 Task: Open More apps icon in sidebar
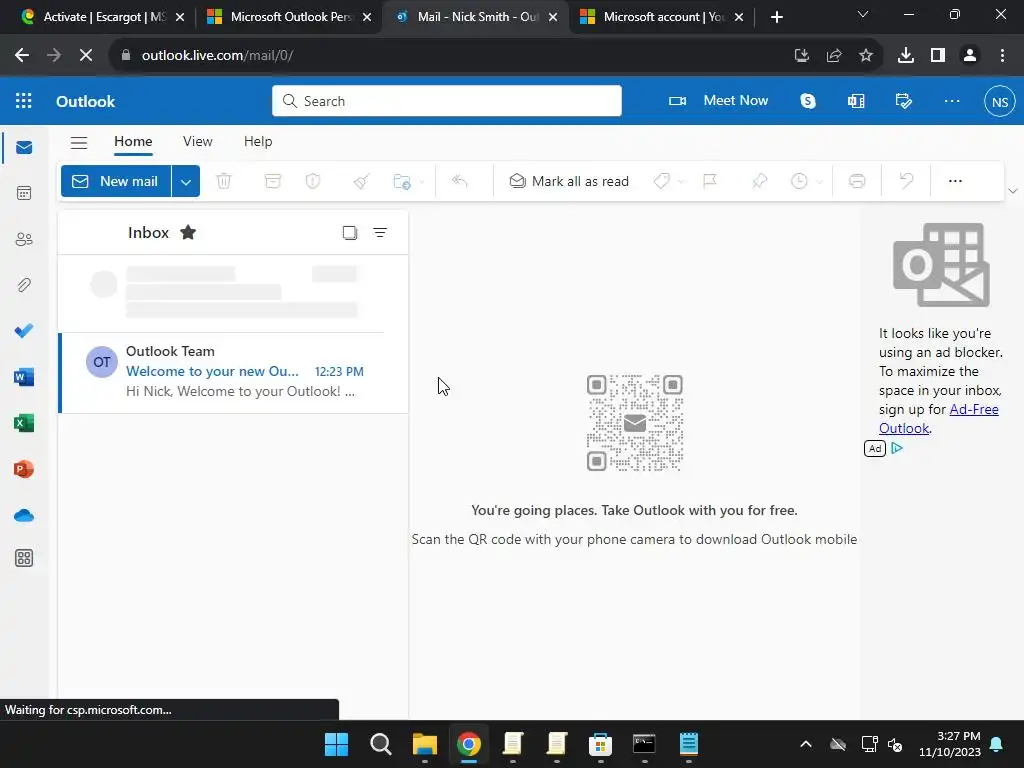[x=24, y=558]
